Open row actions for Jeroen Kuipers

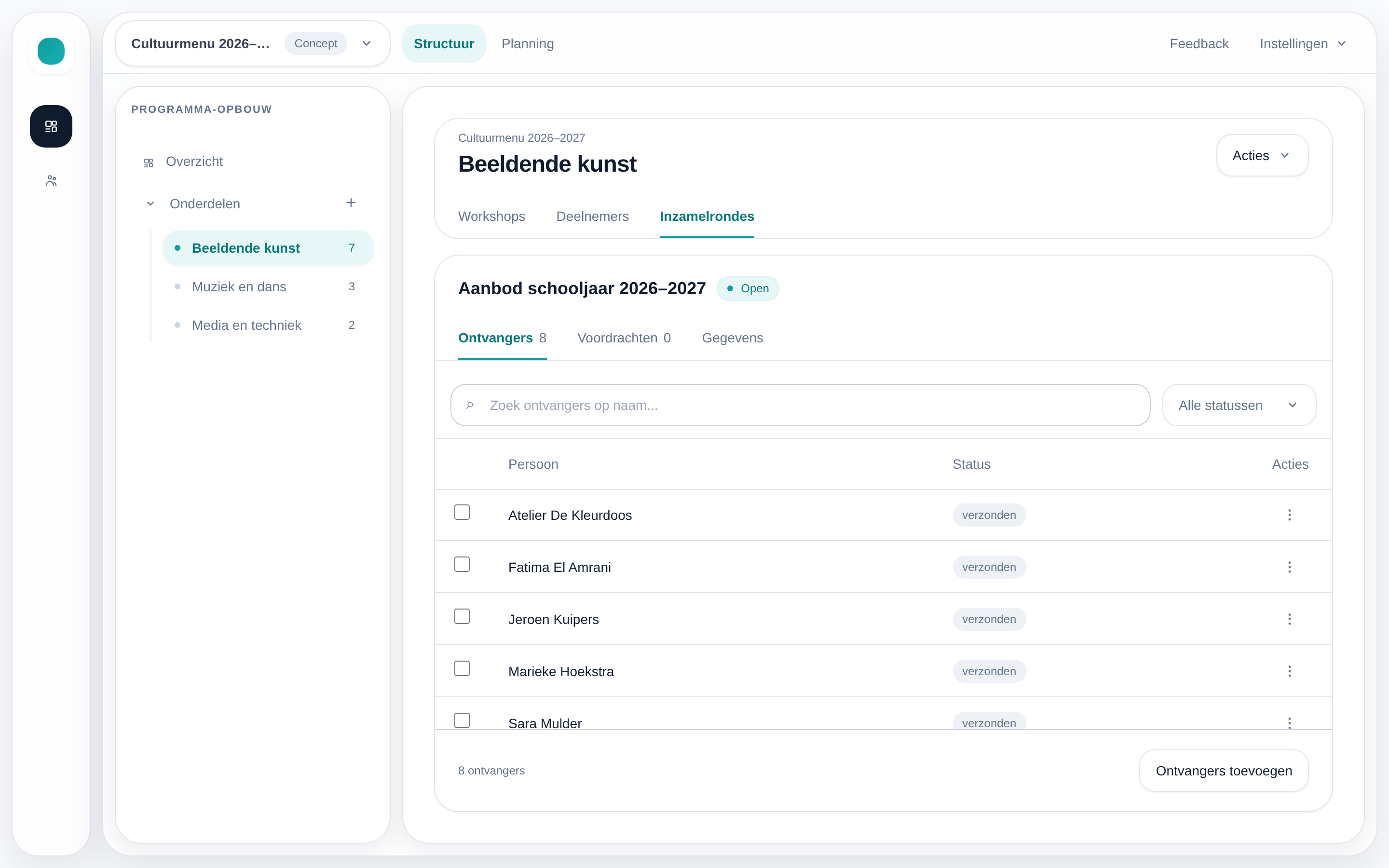(x=1289, y=619)
